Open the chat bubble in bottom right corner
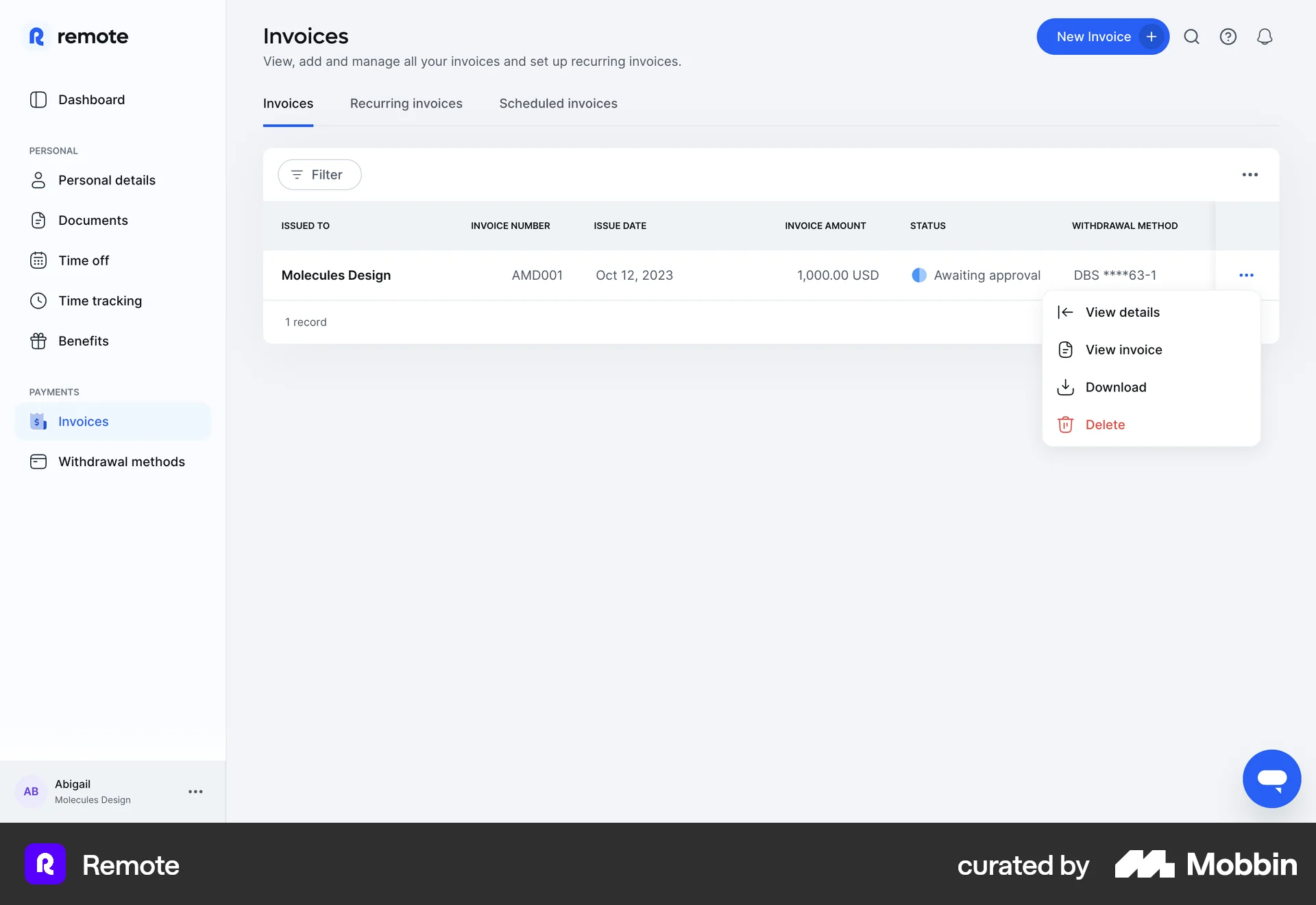Image resolution: width=1316 pixels, height=905 pixels. click(x=1271, y=778)
